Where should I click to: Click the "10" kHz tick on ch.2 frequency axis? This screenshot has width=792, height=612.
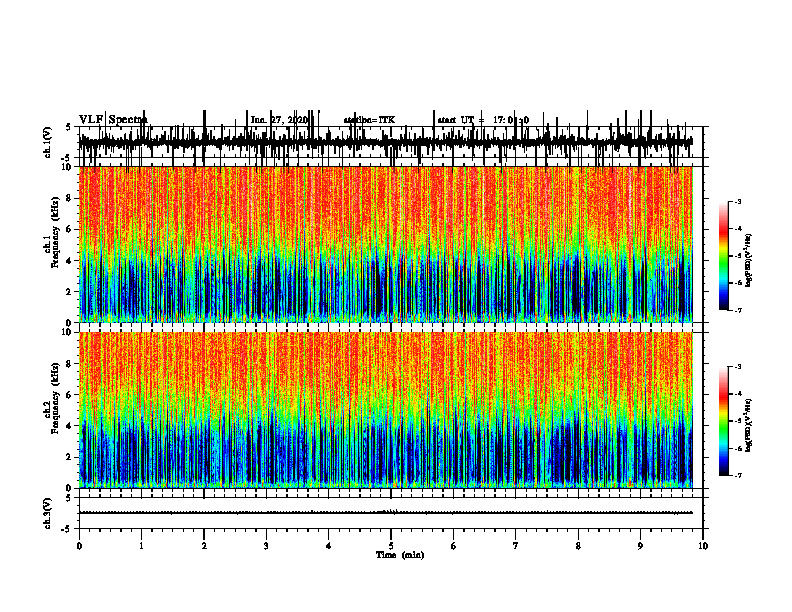[68, 332]
